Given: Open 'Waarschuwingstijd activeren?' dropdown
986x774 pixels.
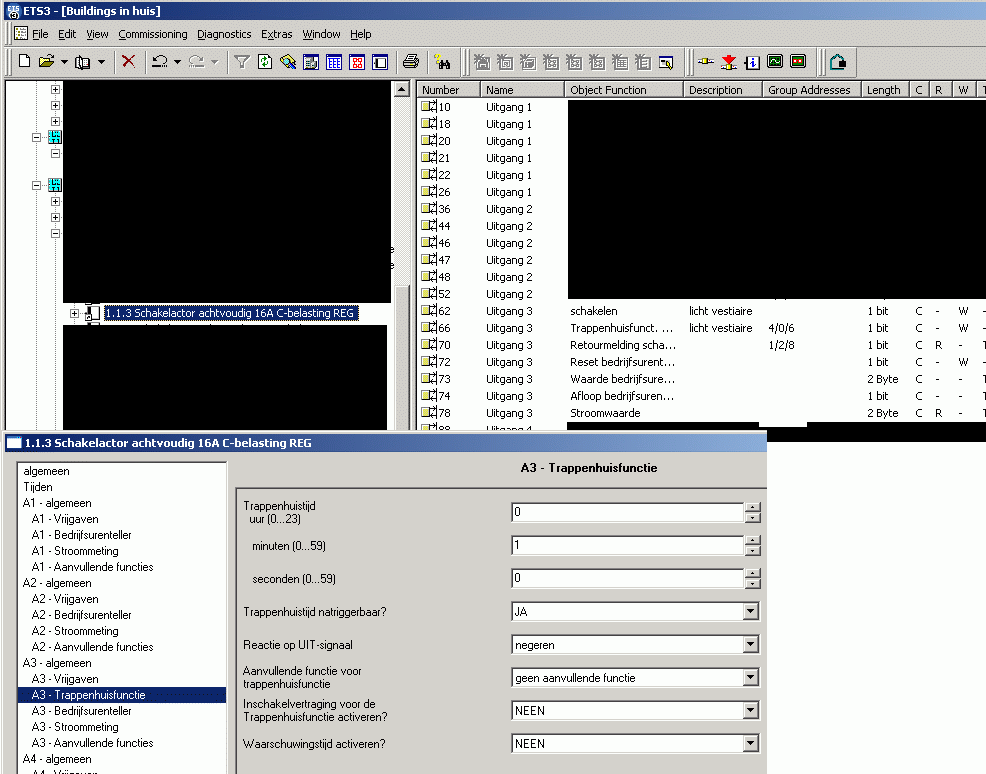Looking at the screenshot, I should 750,743.
